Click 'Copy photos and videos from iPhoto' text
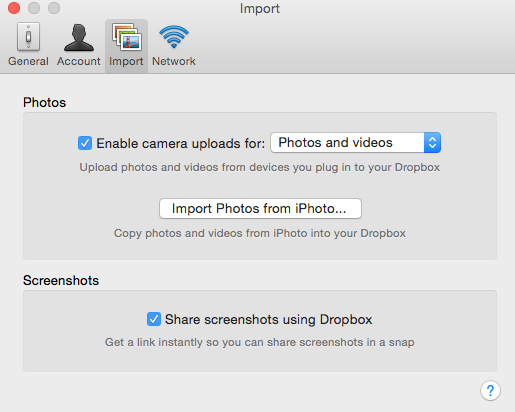Image resolution: width=515 pixels, height=412 pixels. [x=260, y=233]
